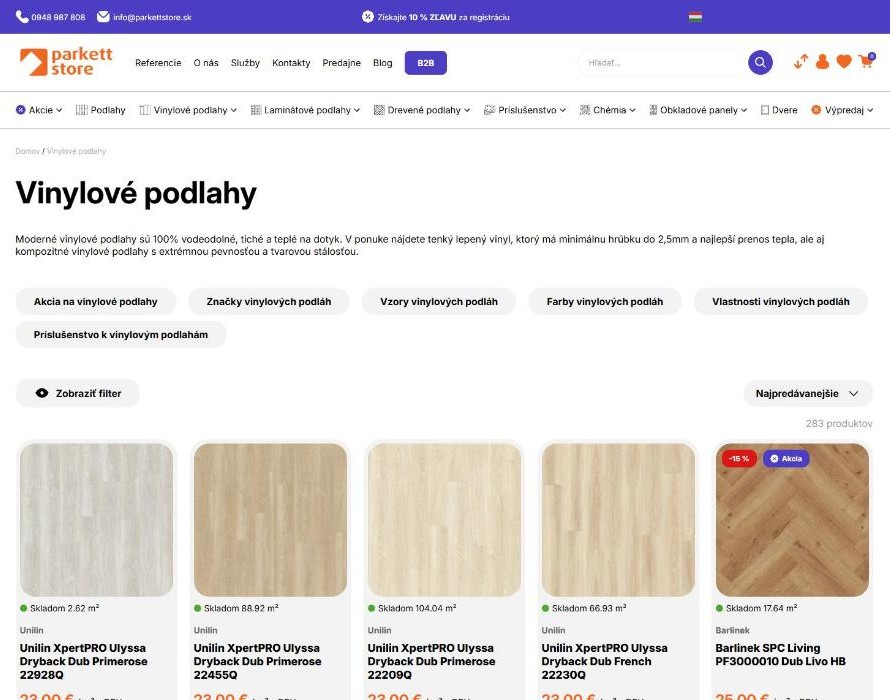This screenshot has height=700, width=890.
Task: Expand the Chémia menu chevron
Action: coord(632,111)
